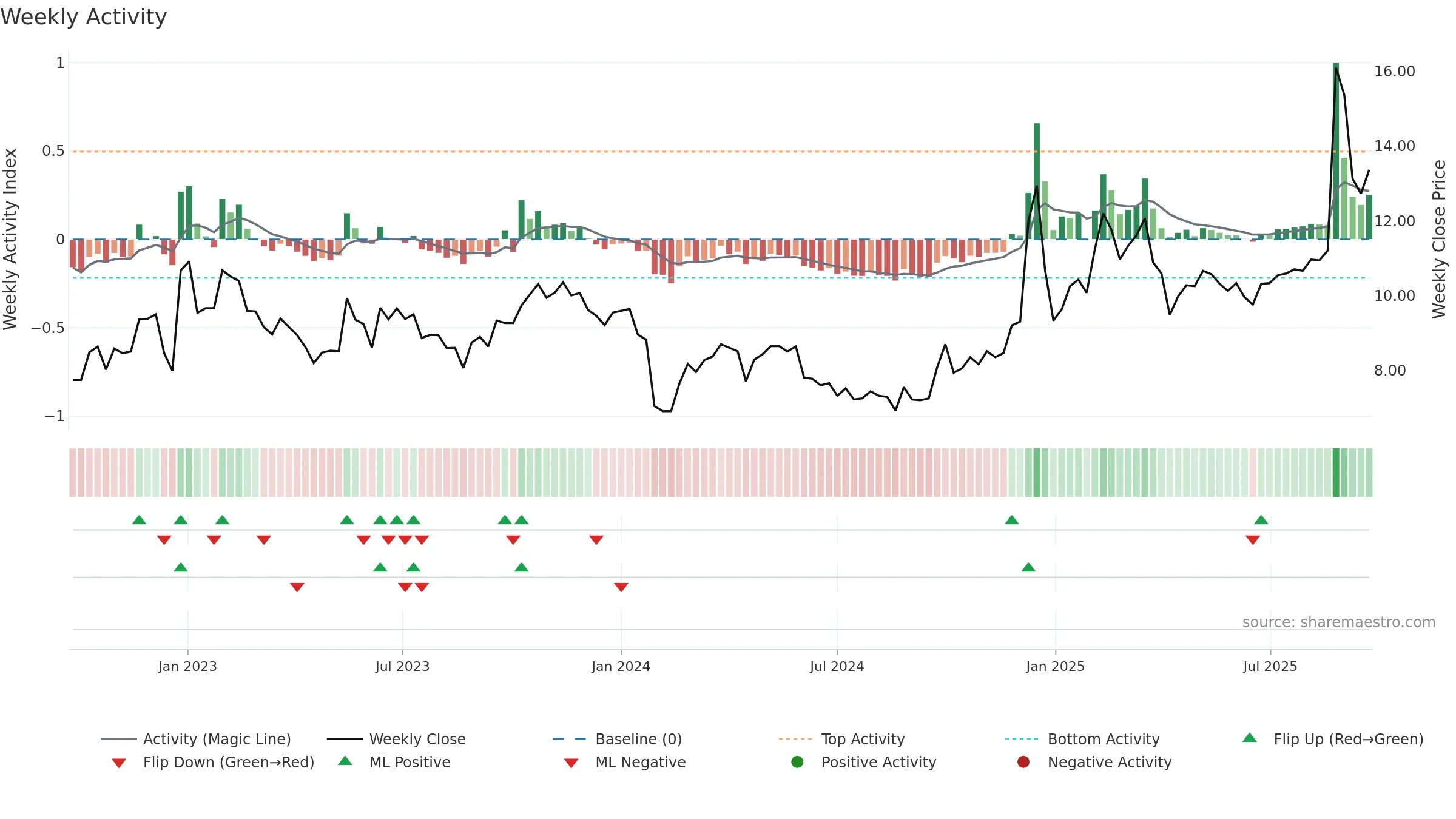Click the red flip-down triangle just before Jul 2025
Screen dimensions: 1456x819
[x=1253, y=540]
